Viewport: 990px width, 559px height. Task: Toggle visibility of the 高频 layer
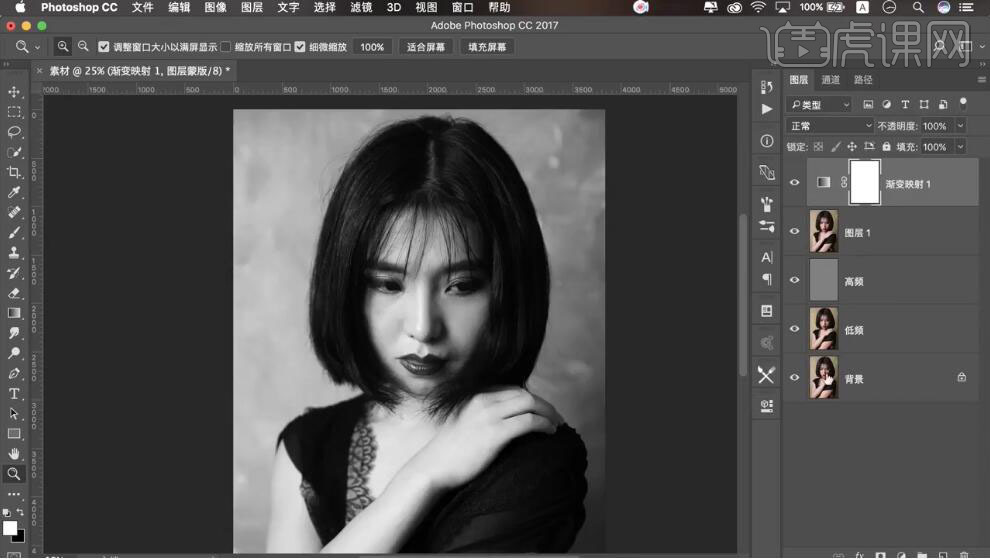click(795, 281)
